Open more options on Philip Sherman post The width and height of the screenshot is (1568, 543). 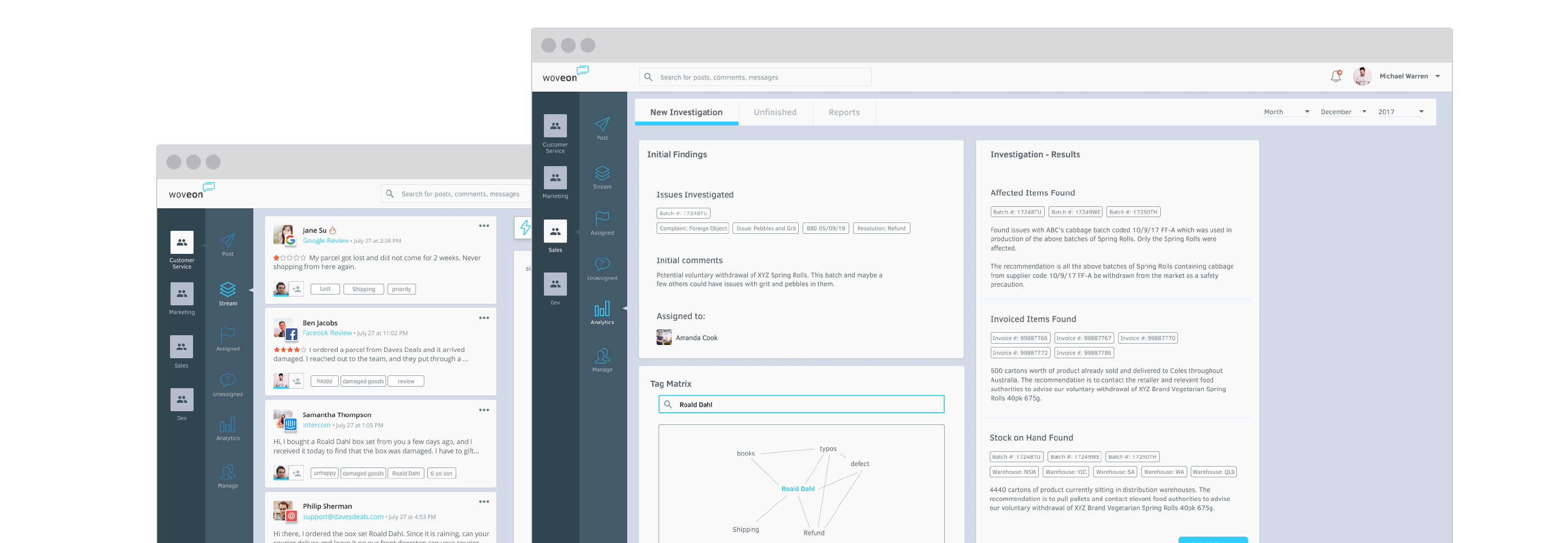[484, 502]
